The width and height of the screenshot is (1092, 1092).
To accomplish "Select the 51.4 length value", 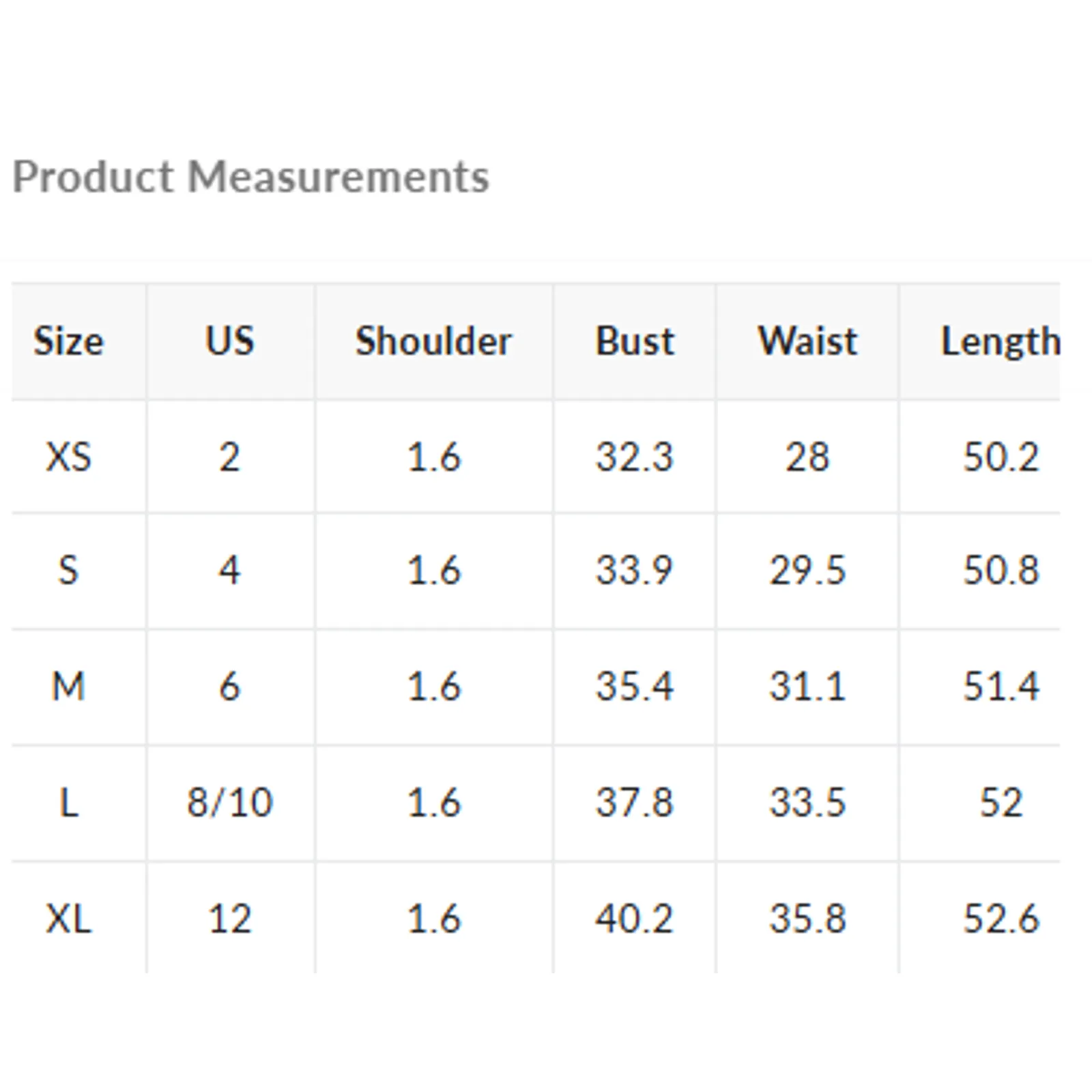I will [1001, 686].
